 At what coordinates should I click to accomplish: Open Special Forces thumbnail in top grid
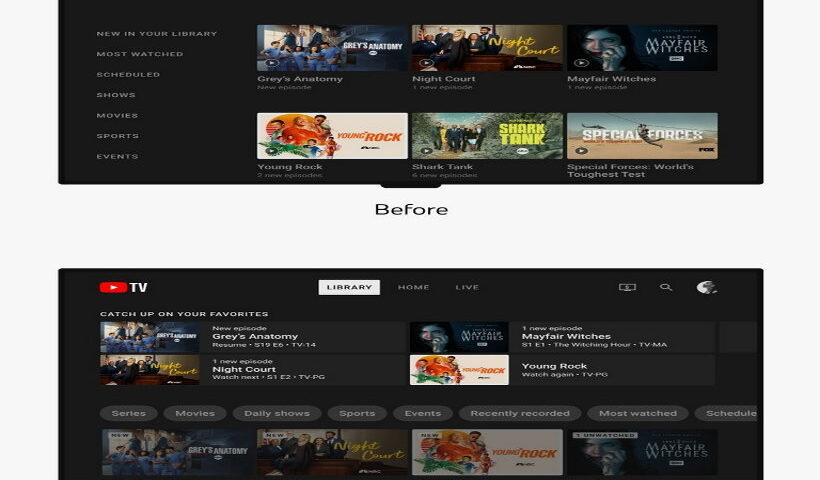pyautogui.click(x=642, y=136)
